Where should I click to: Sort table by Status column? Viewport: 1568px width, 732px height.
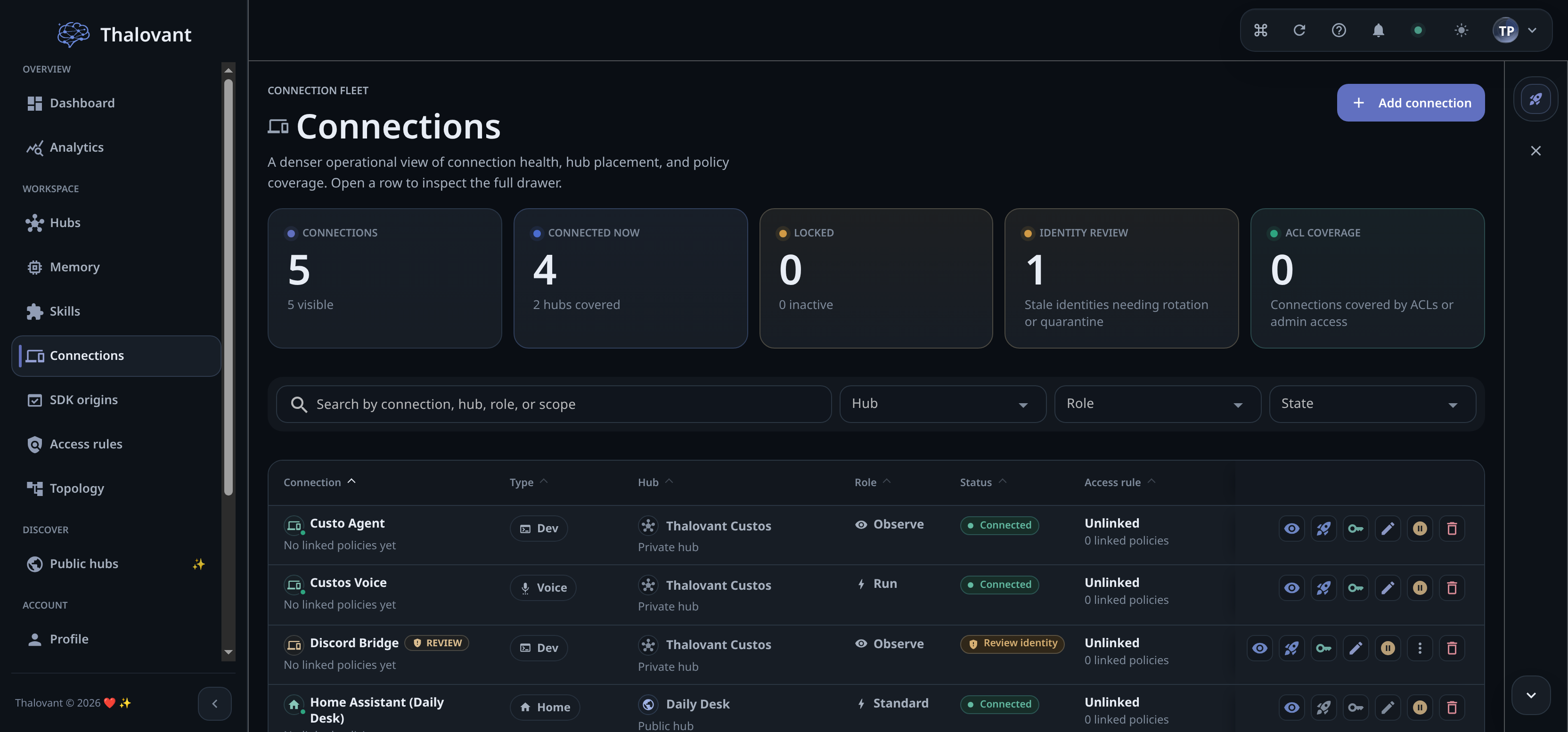(x=983, y=482)
